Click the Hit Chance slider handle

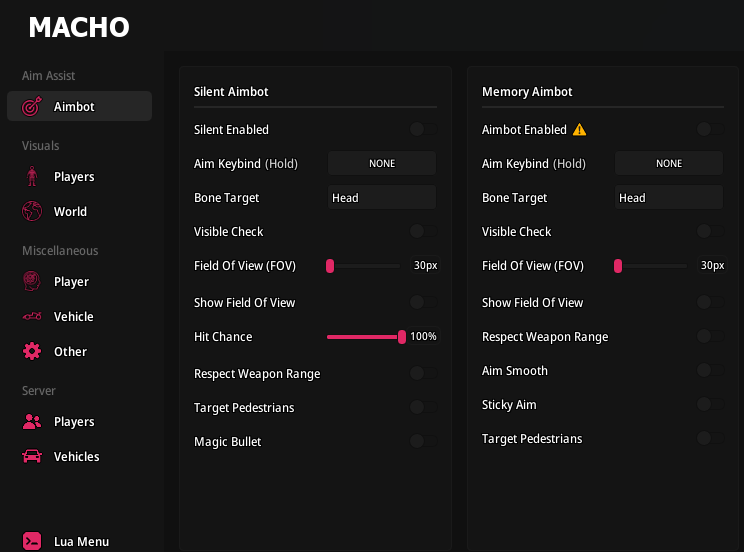tap(402, 337)
